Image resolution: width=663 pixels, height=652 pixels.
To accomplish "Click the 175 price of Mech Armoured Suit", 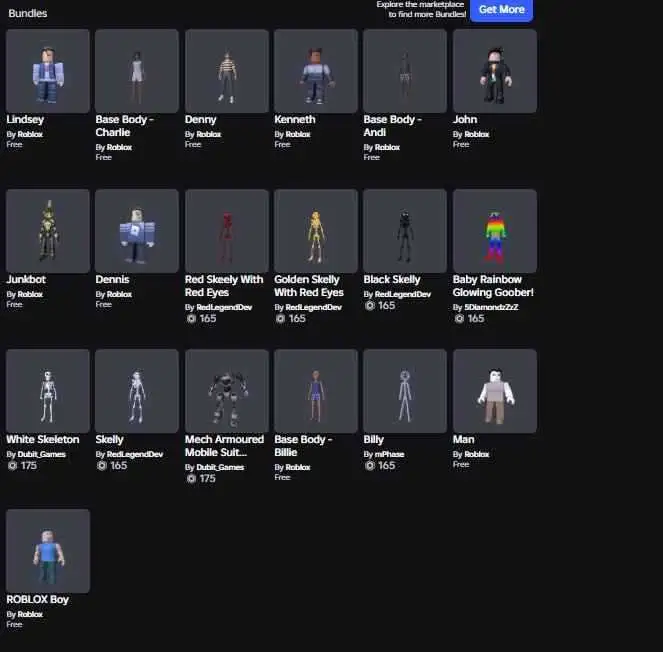I will pos(207,479).
